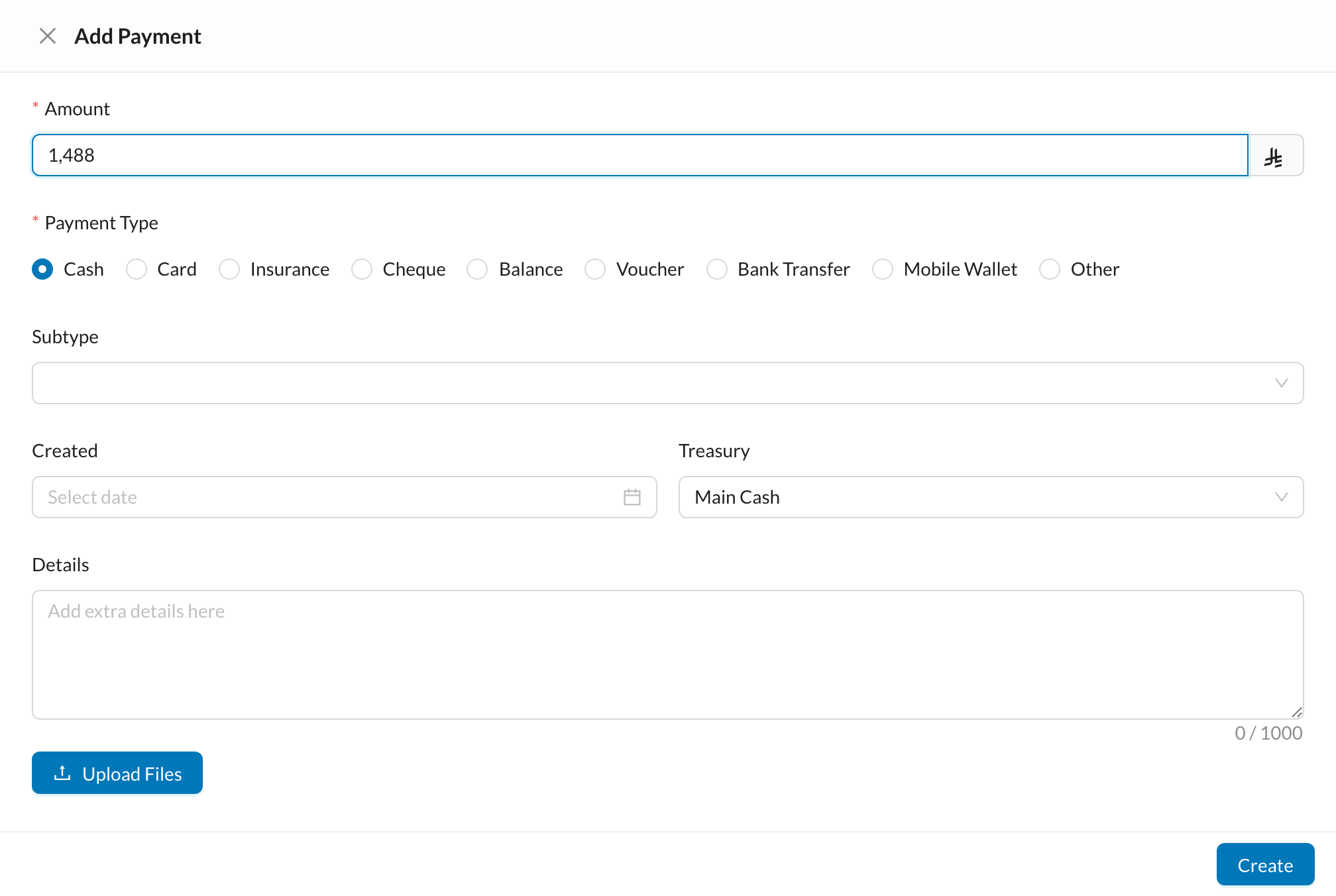Open the Subtype dropdown

tap(668, 383)
